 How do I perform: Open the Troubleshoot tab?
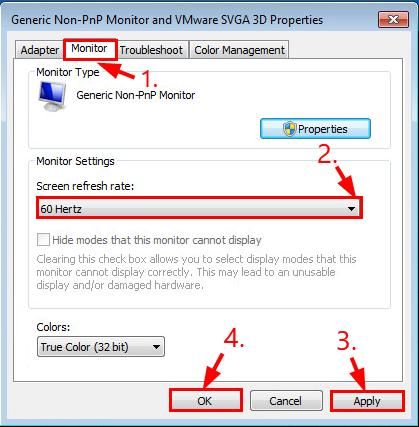[x=151, y=50]
